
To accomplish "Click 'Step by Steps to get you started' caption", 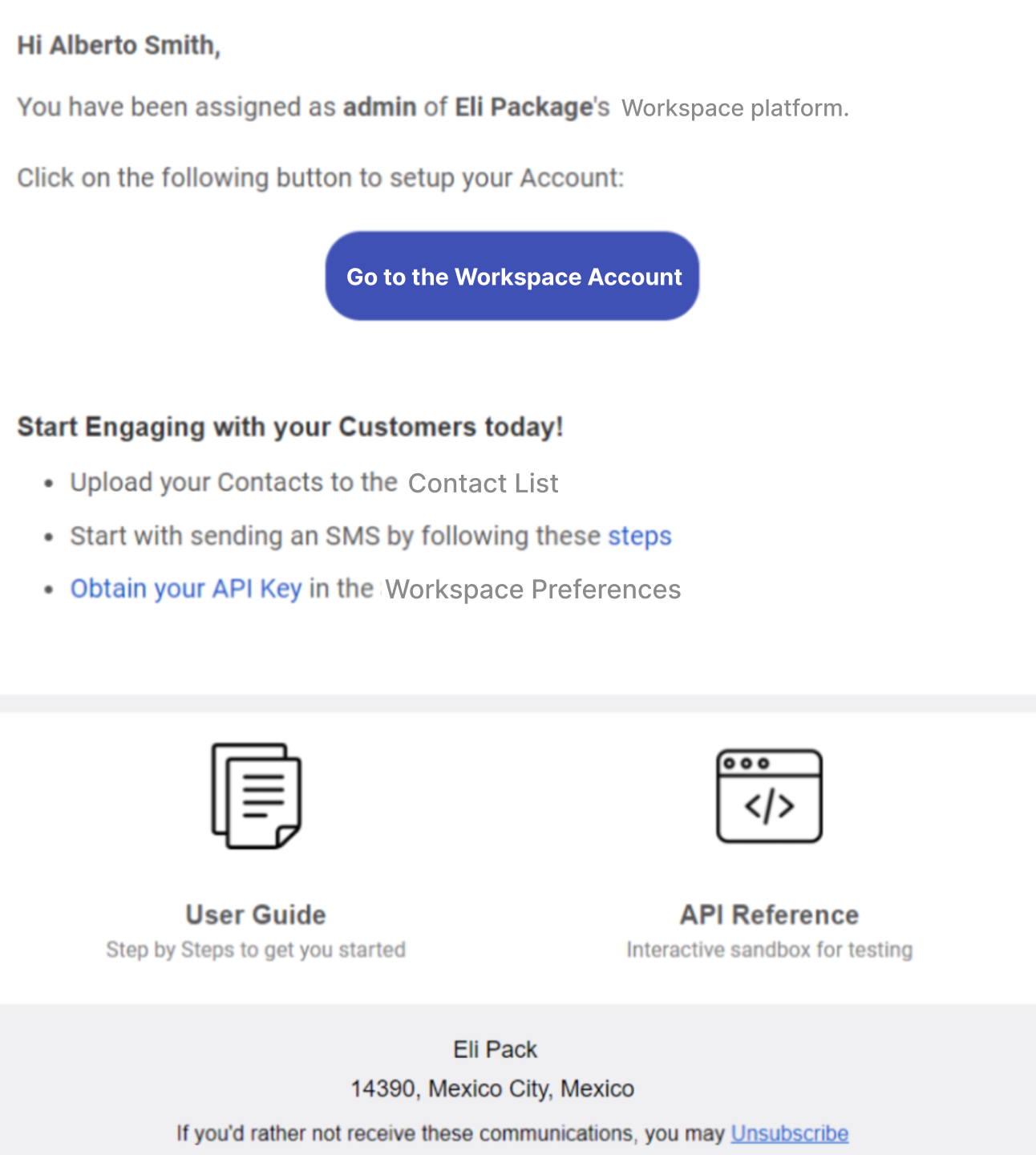I will pyautogui.click(x=256, y=950).
